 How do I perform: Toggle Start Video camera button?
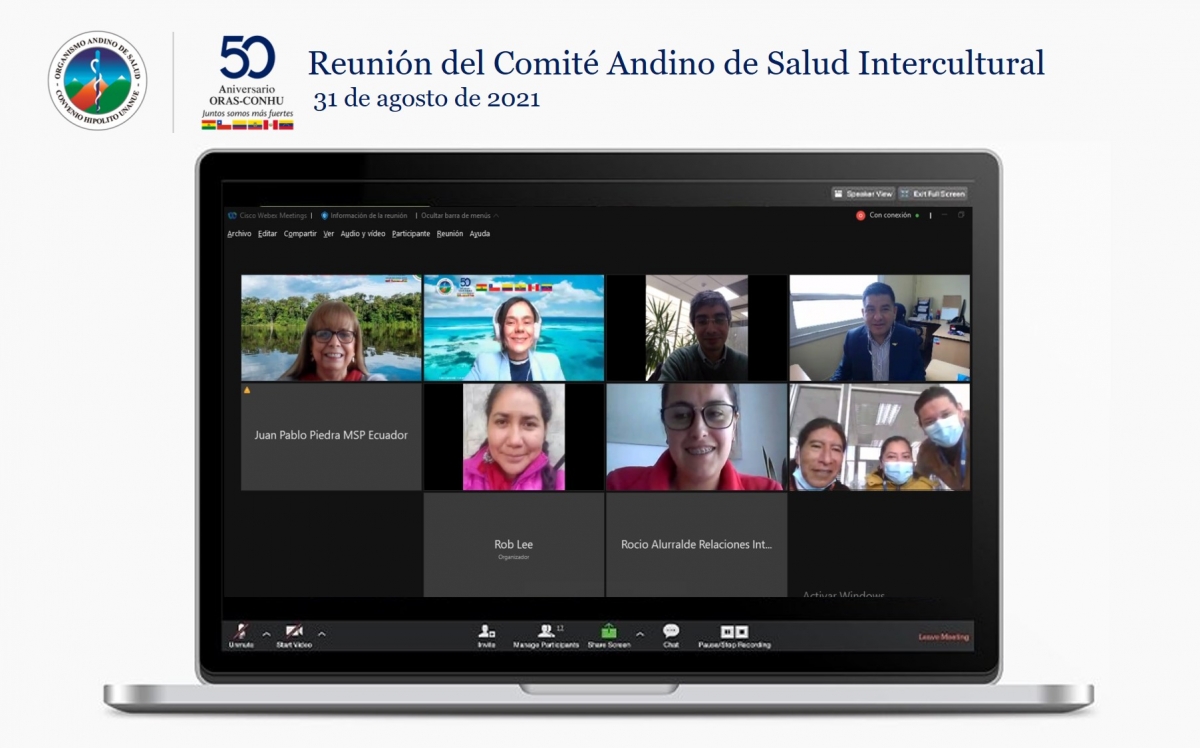click(x=294, y=632)
